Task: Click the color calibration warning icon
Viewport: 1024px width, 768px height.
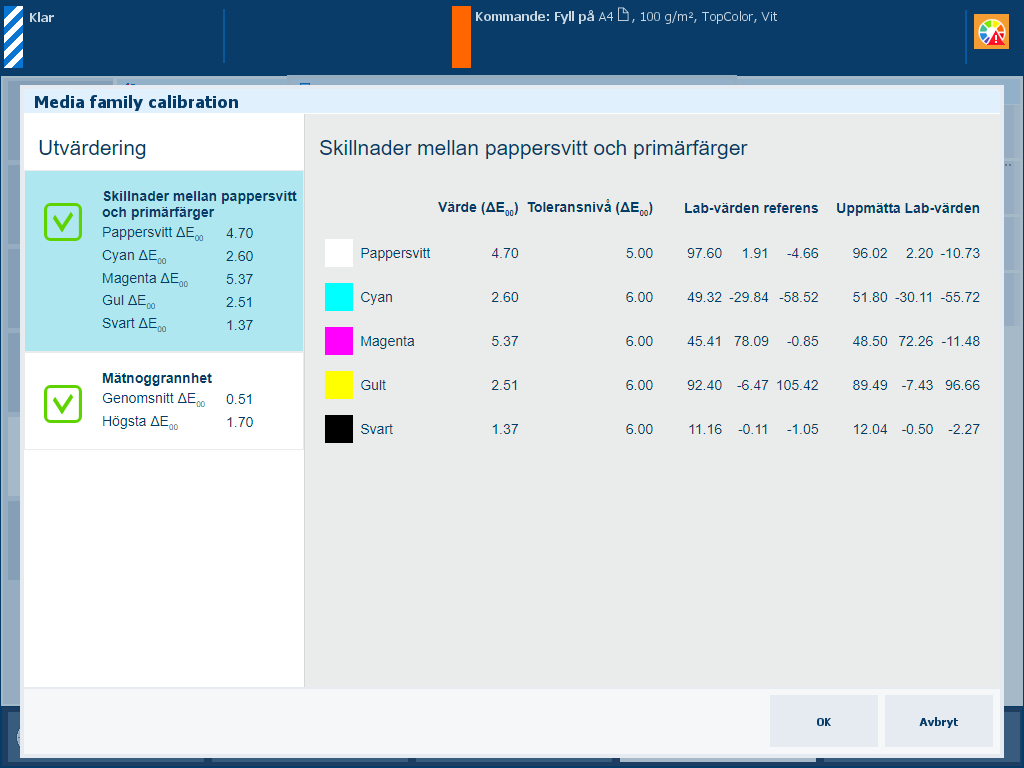Action: pyautogui.click(x=991, y=32)
